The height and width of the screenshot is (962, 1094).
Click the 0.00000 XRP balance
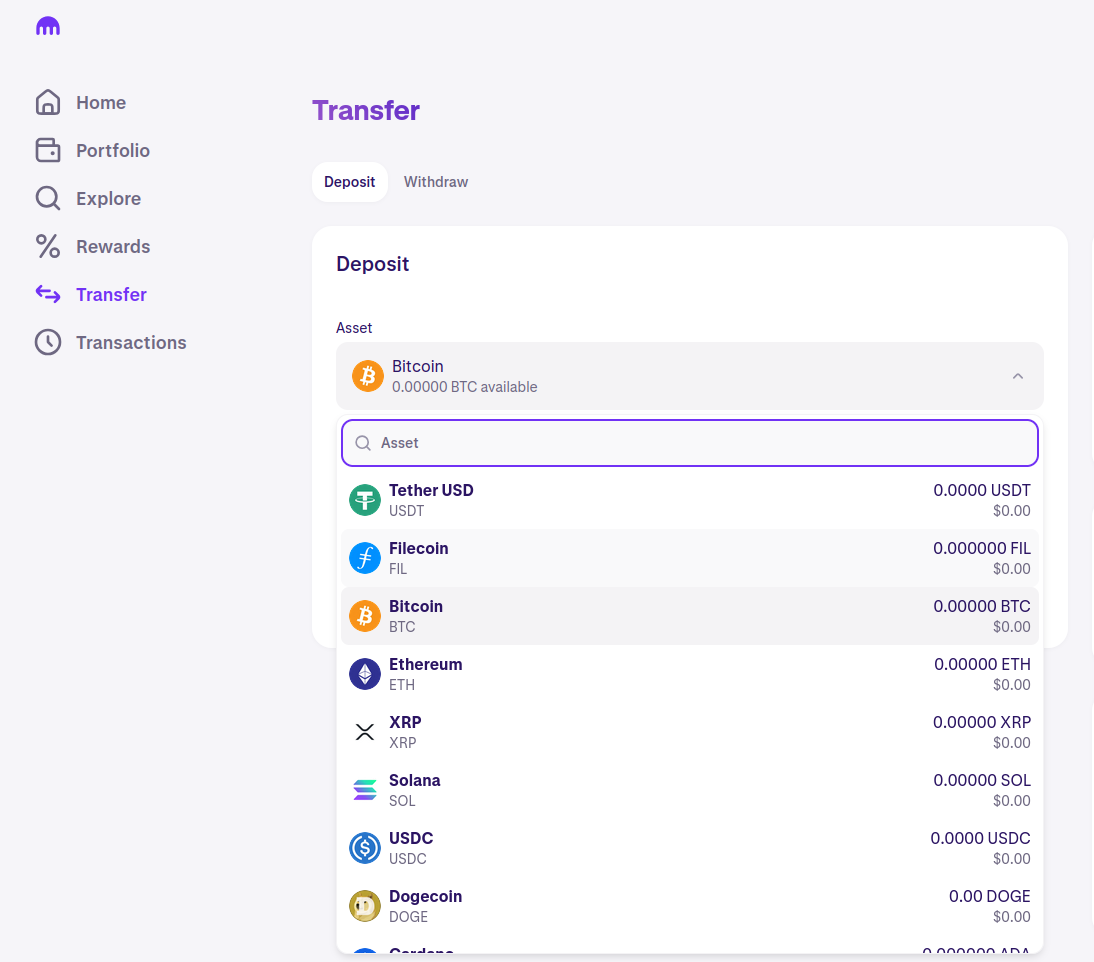982,722
